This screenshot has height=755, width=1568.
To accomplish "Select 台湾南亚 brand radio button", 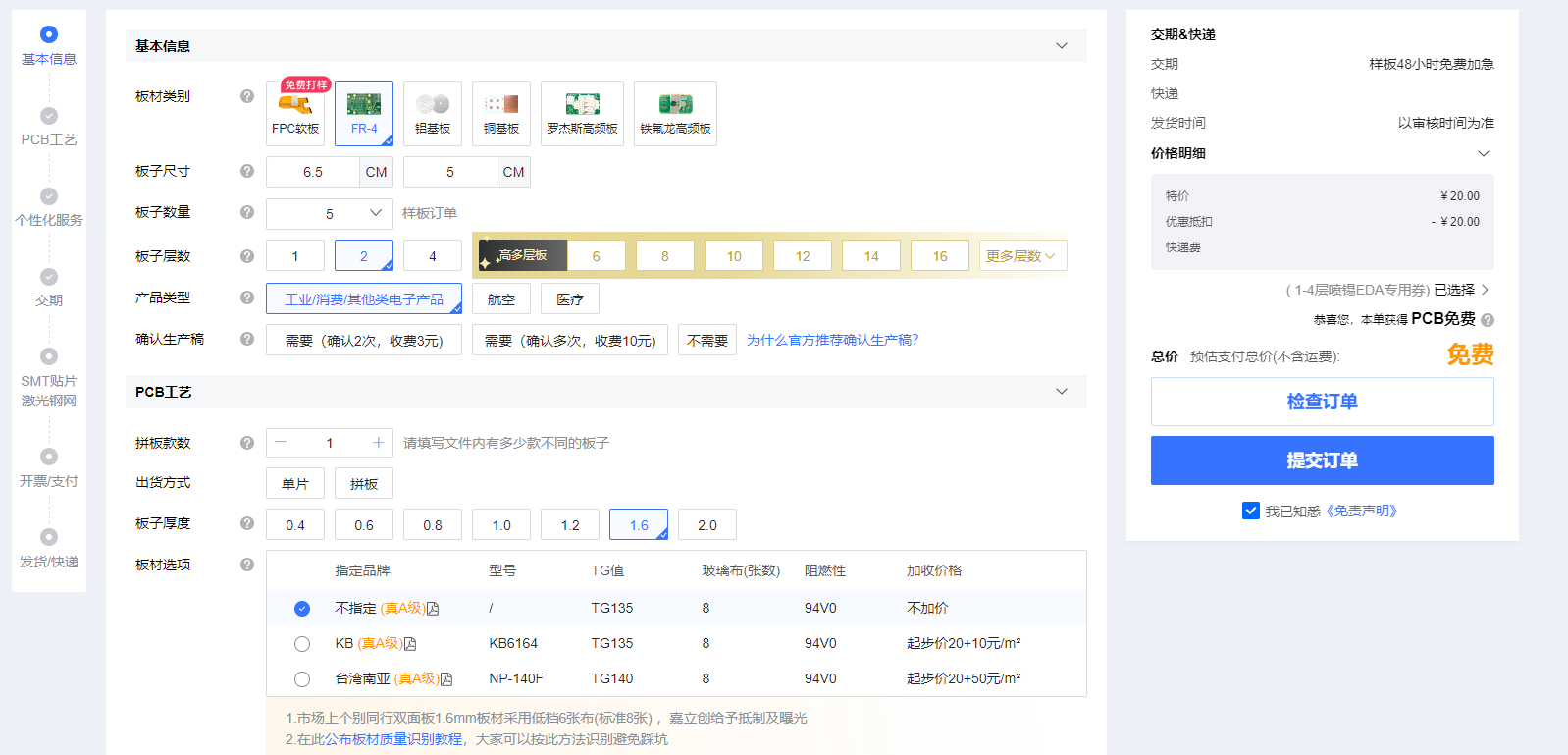I will point(302,679).
